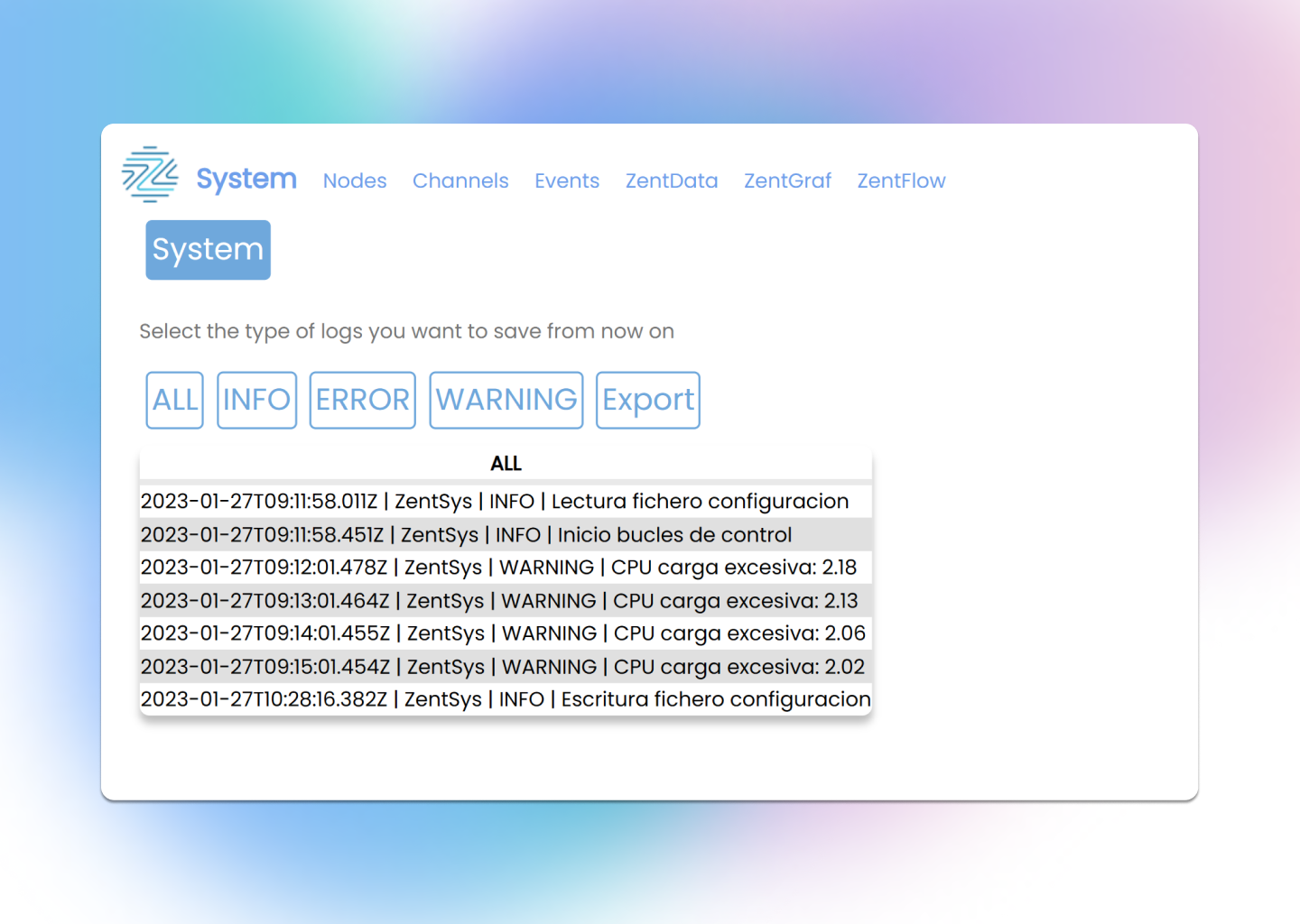
Task: Click the 'Select the type of logs' instruction text
Action: tap(406, 331)
